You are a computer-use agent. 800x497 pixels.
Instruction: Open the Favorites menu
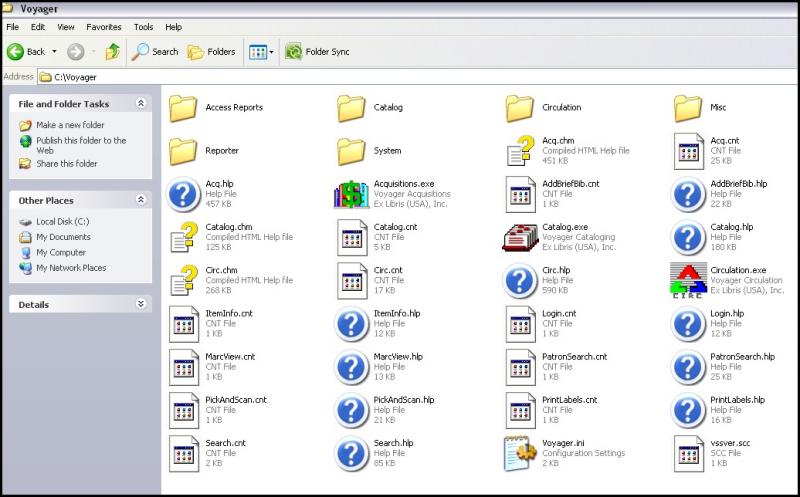tap(104, 27)
